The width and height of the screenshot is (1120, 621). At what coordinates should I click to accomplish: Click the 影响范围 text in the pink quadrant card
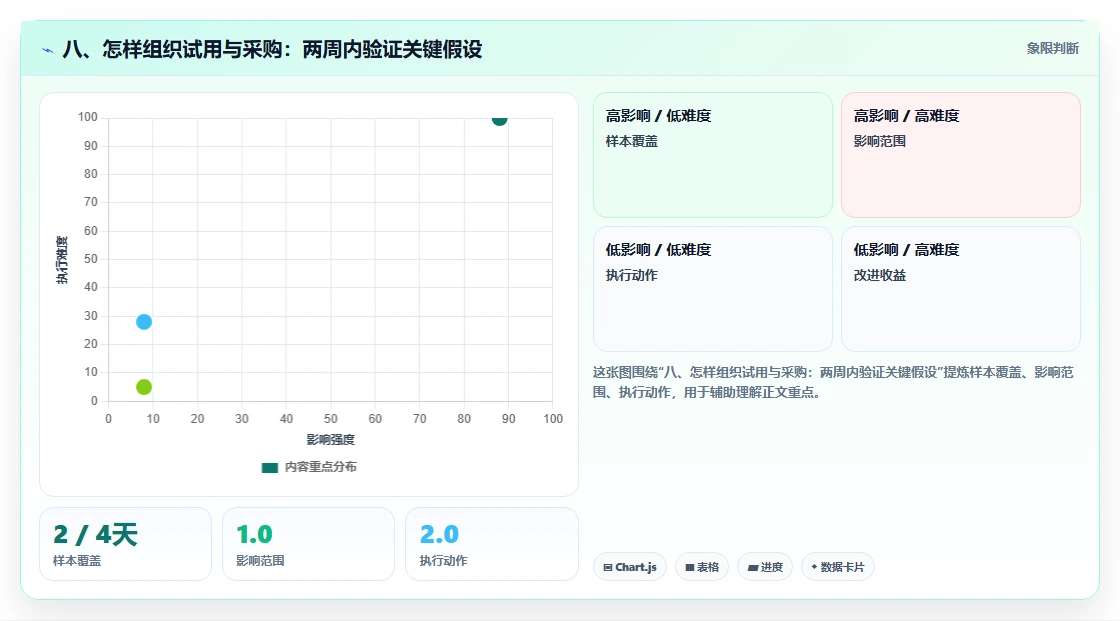click(879, 141)
